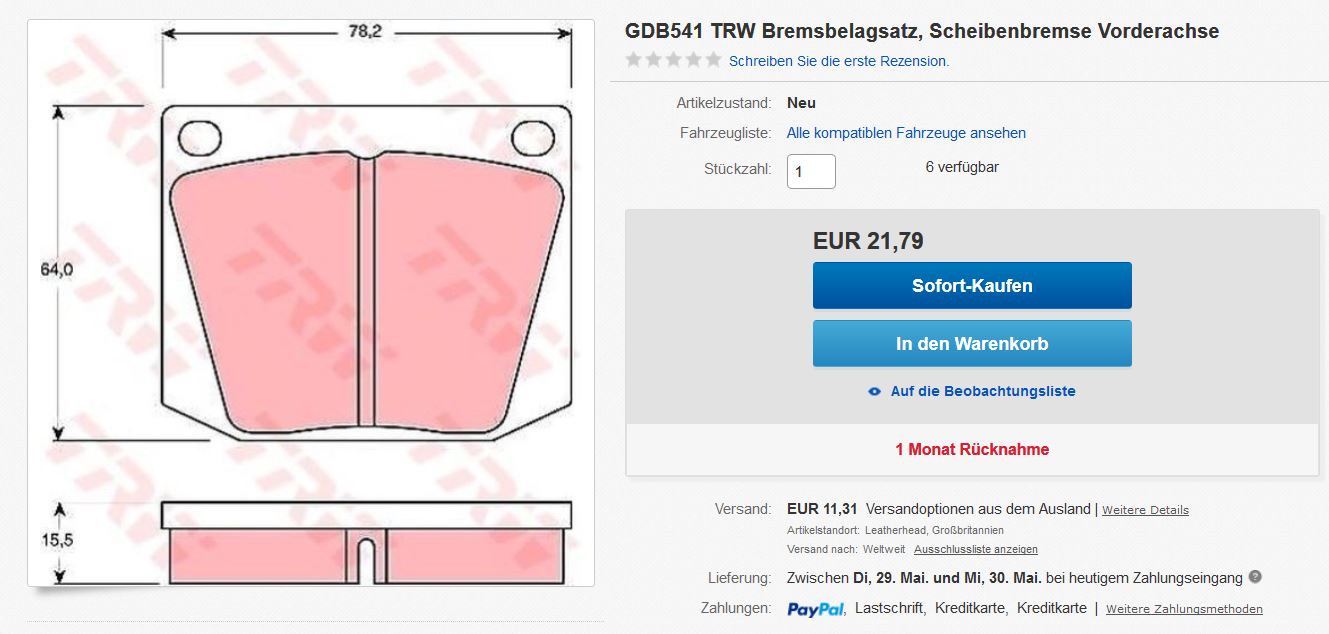Click the delivery info question mark icon
This screenshot has width=1329, height=634.
click(x=1255, y=577)
